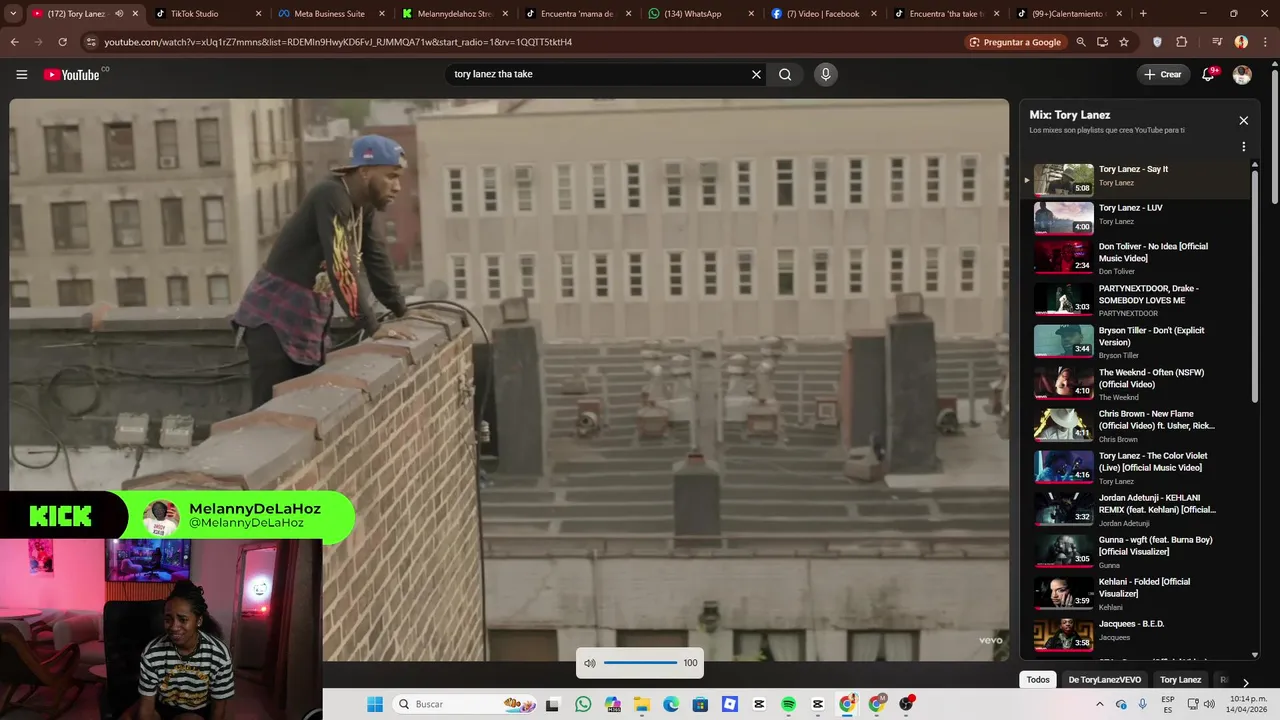Screen dimensions: 1280x720
Task: Open the Chrome zoom magnifier icon
Action: [x=1080, y=42]
